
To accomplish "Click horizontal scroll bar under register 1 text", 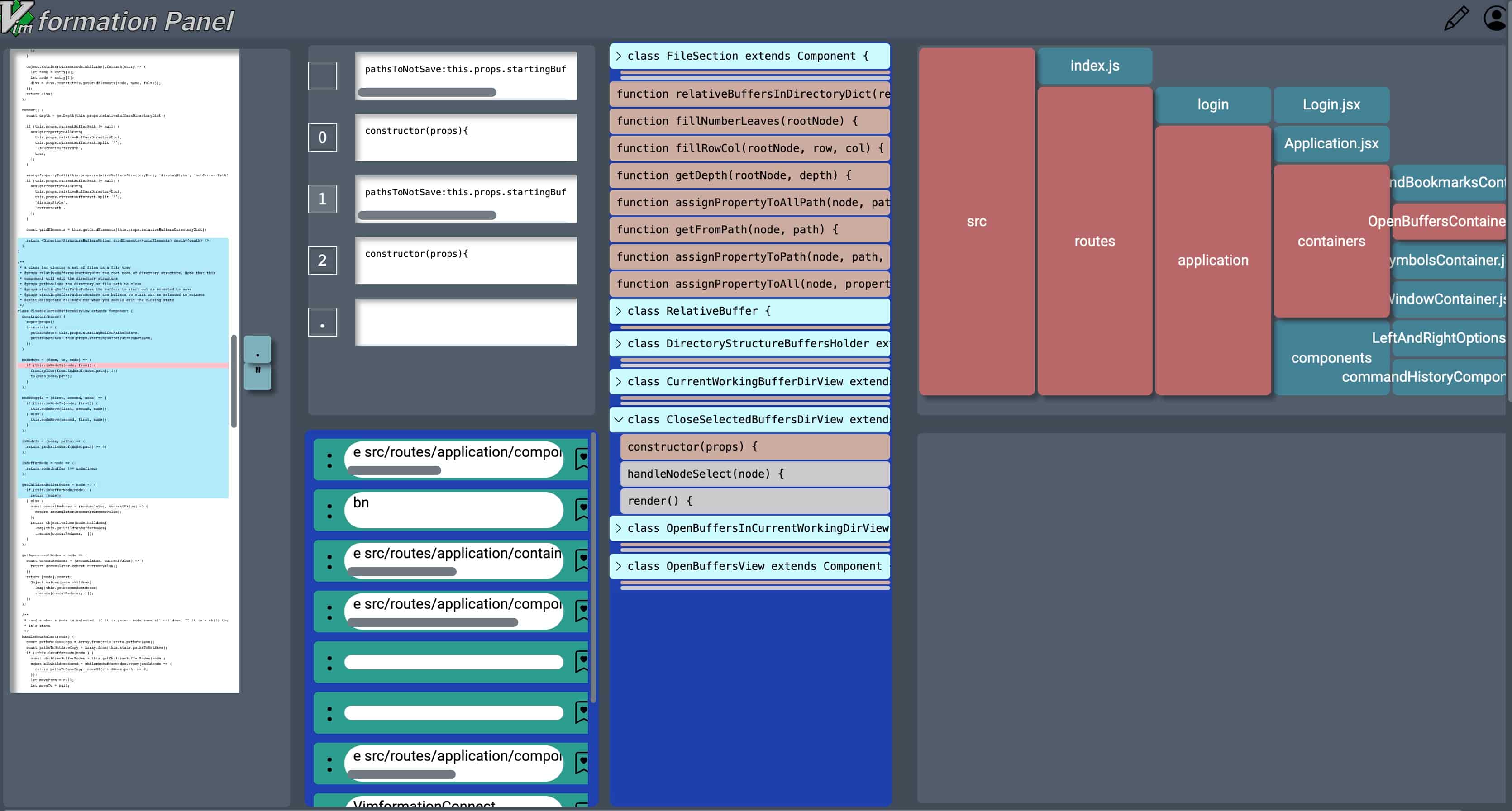I will point(427,215).
